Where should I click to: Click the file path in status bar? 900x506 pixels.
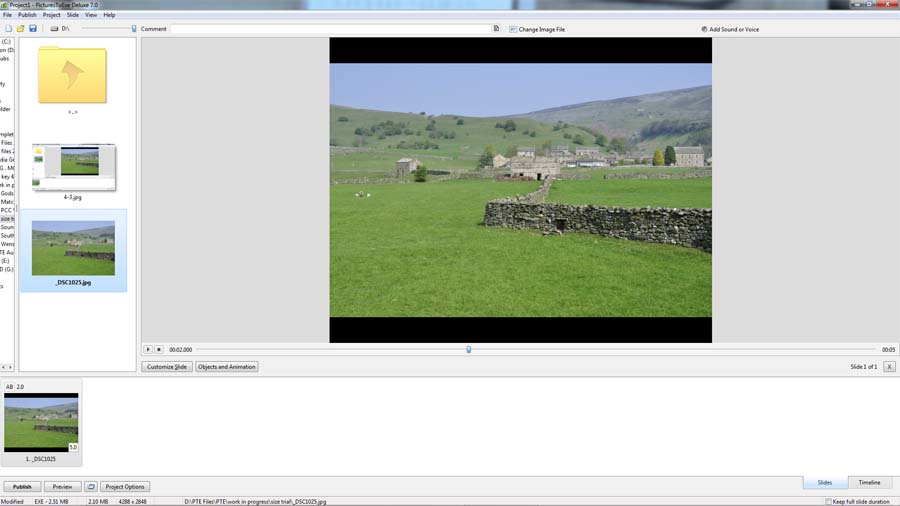pyautogui.click(x=255, y=501)
